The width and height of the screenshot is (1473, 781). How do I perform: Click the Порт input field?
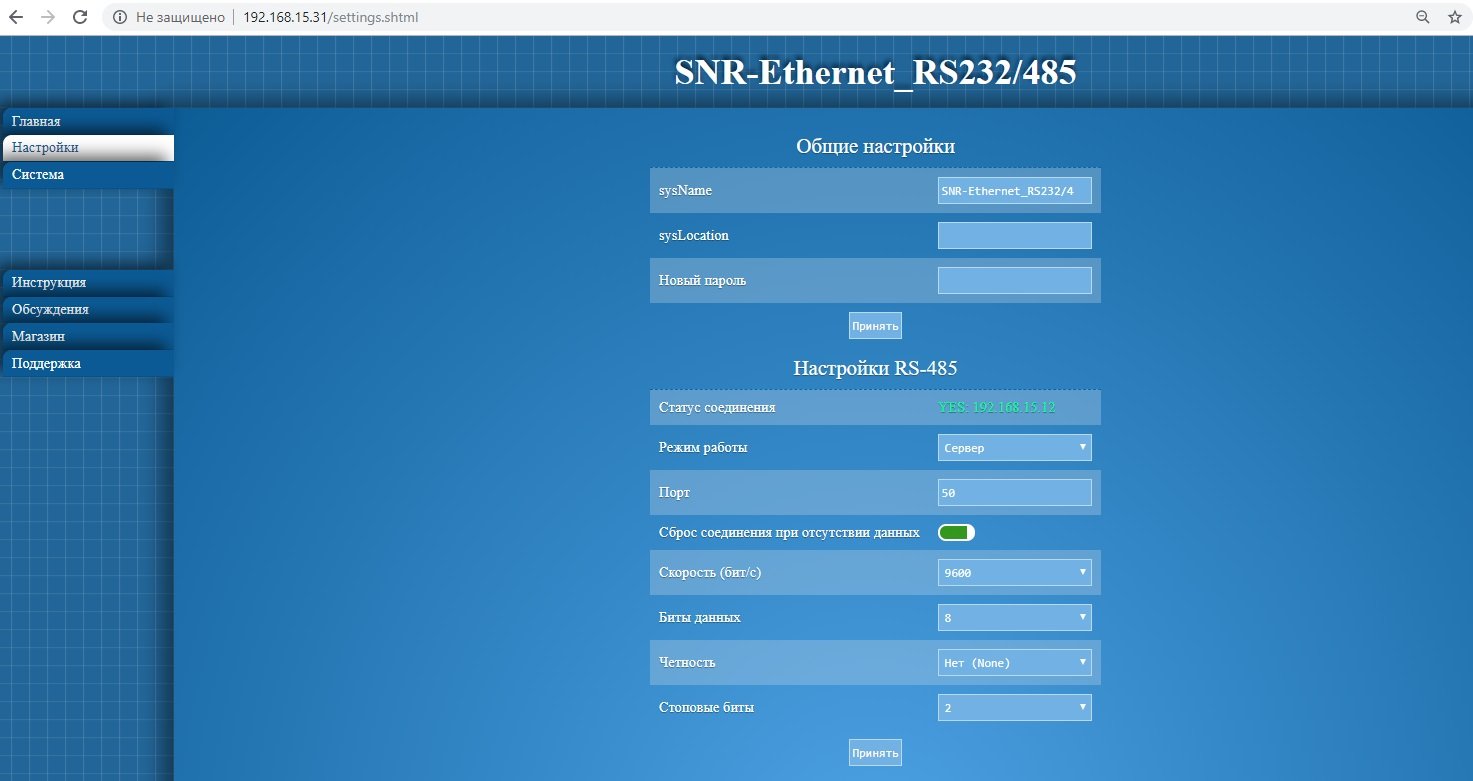[1014, 493]
